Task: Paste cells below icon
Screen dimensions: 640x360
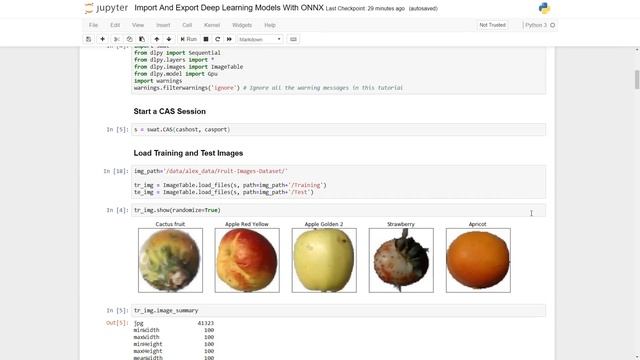Action: click(x=142, y=39)
